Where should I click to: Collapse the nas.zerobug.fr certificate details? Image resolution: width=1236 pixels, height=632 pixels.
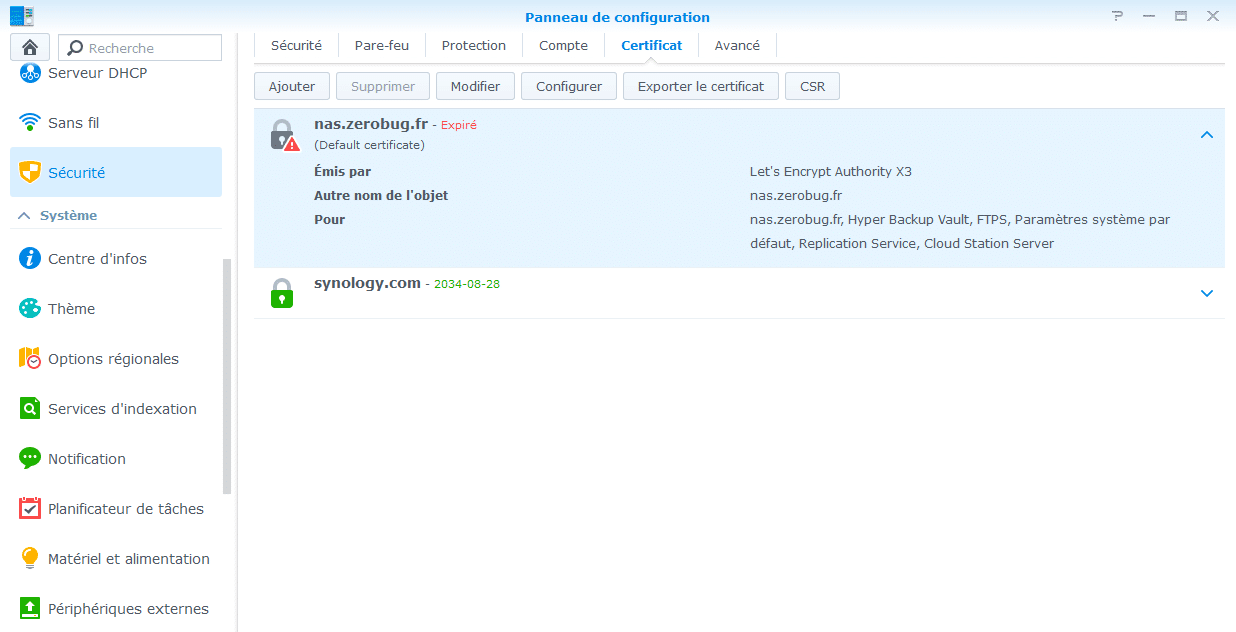click(1206, 135)
